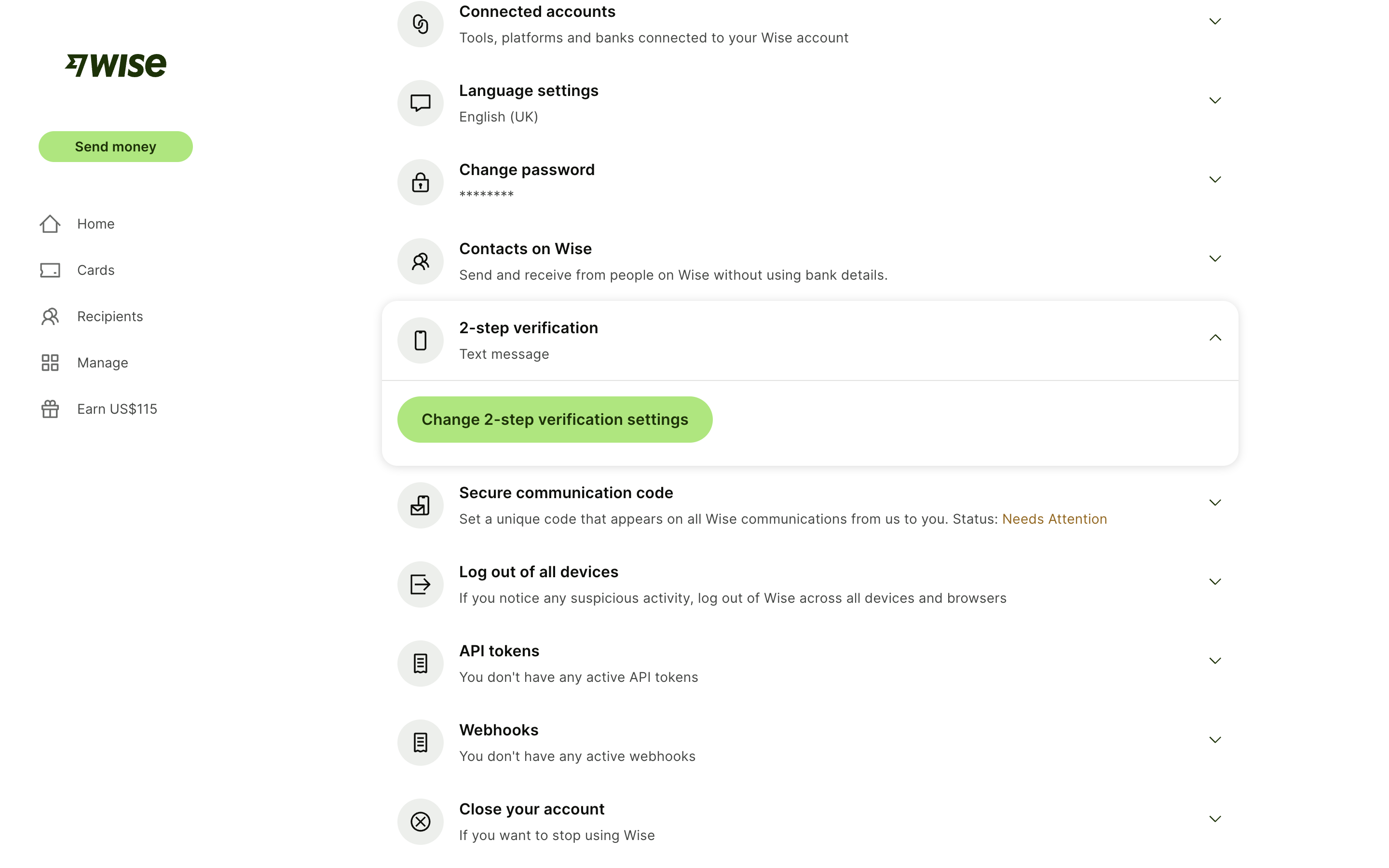Collapse the 2-step verification section chevron
Viewport: 1389px width, 868px height.
tap(1214, 338)
